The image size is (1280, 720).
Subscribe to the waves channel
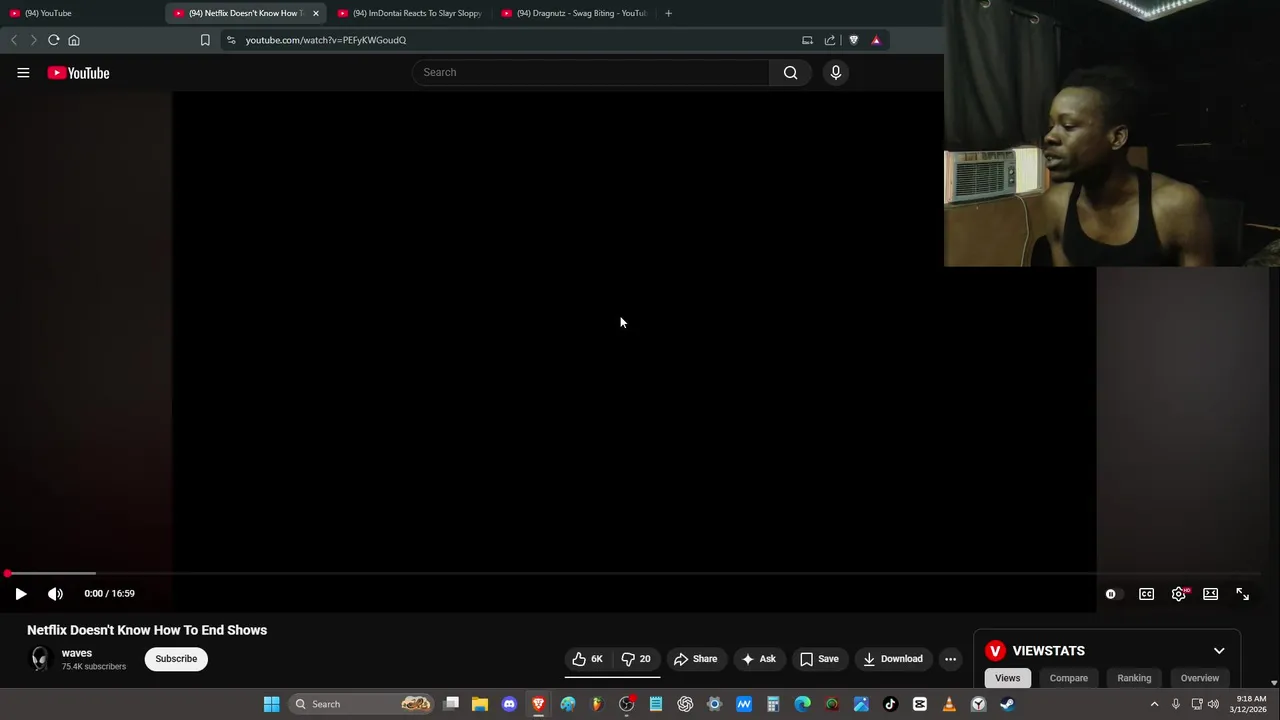[176, 659]
